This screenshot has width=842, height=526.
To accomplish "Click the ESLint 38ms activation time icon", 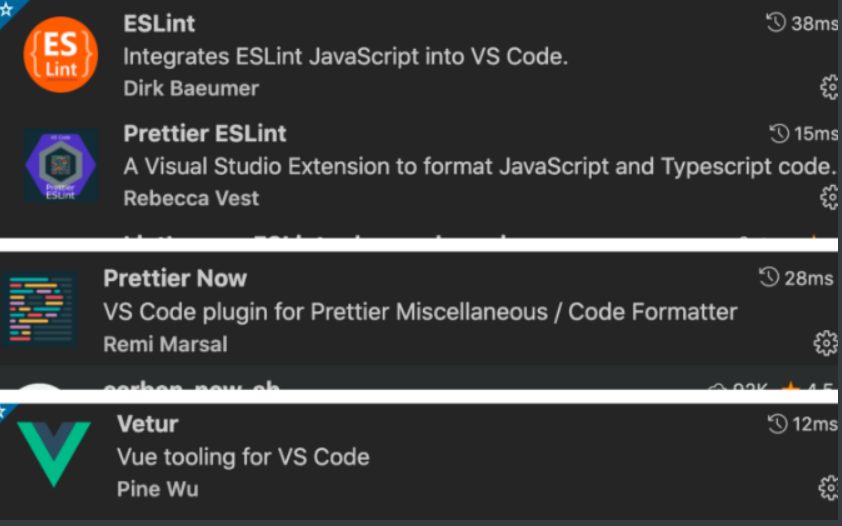I will pyautogui.click(x=776, y=23).
